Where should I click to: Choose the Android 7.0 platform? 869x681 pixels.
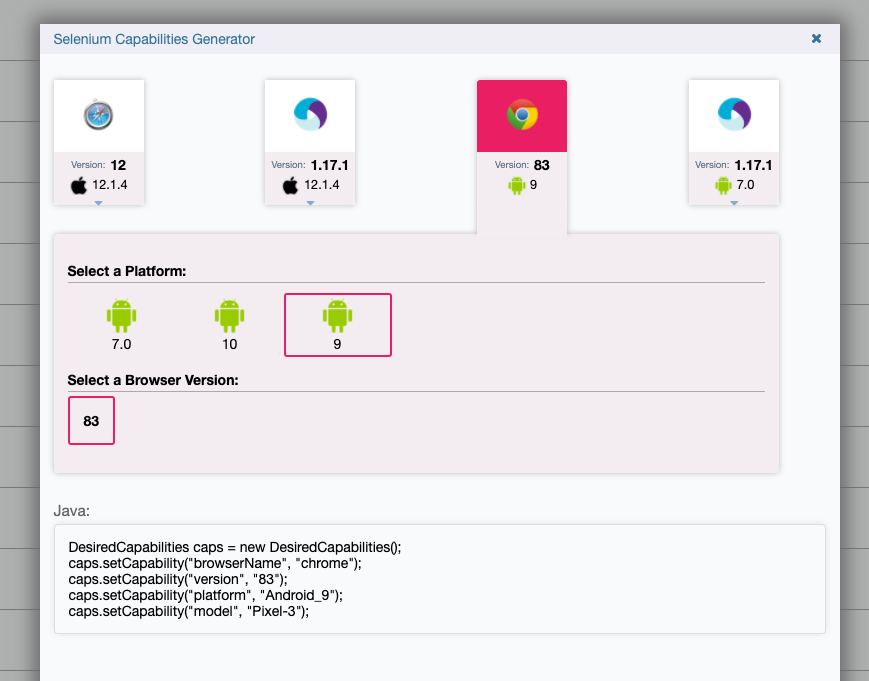(121, 325)
